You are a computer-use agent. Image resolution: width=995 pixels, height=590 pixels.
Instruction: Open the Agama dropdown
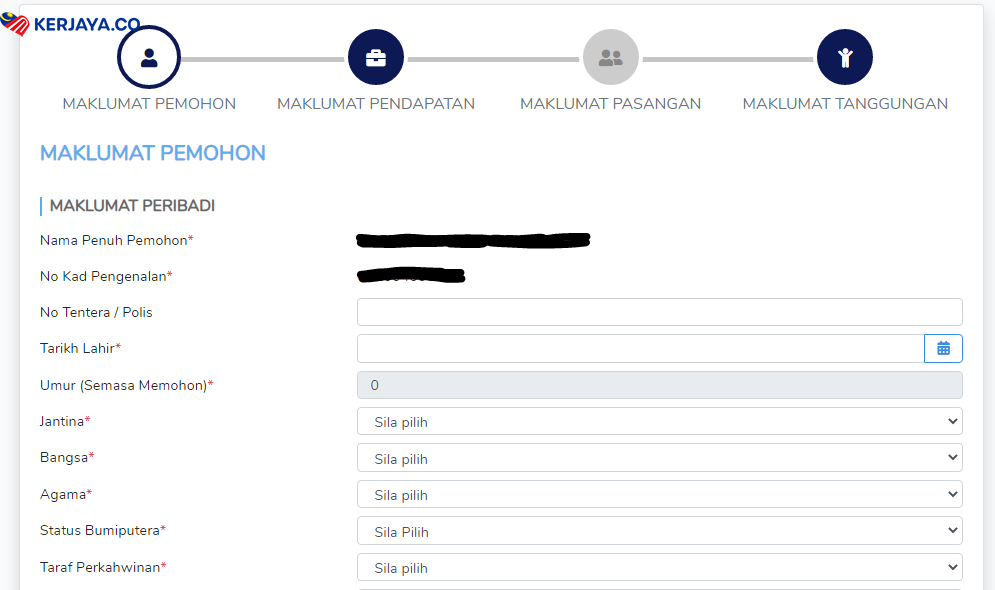click(x=659, y=494)
